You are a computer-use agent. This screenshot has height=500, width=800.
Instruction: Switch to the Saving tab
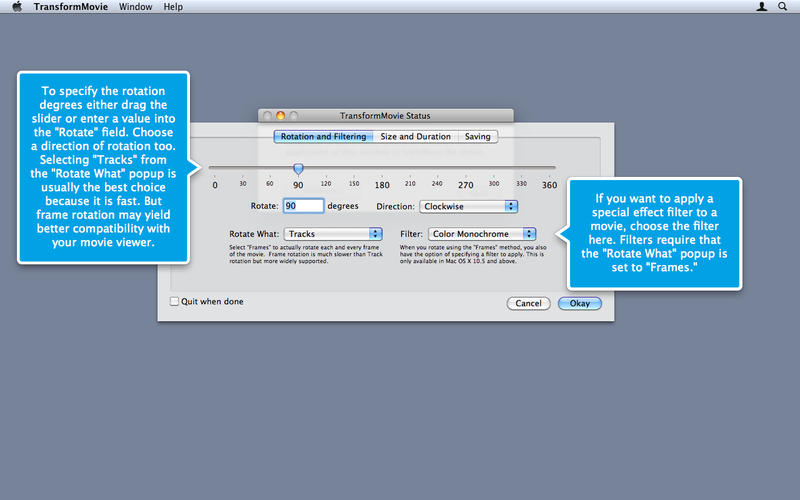(x=478, y=136)
